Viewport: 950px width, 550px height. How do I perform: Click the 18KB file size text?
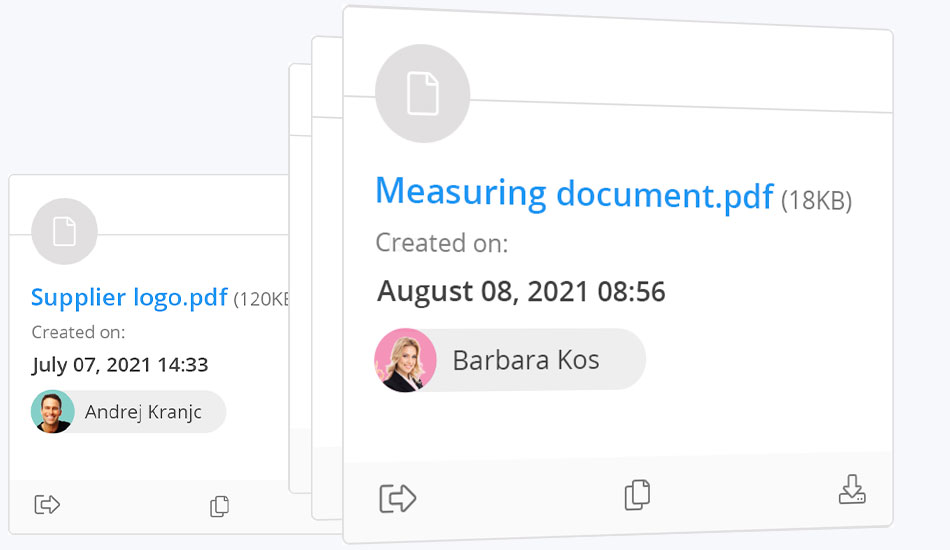[816, 201]
